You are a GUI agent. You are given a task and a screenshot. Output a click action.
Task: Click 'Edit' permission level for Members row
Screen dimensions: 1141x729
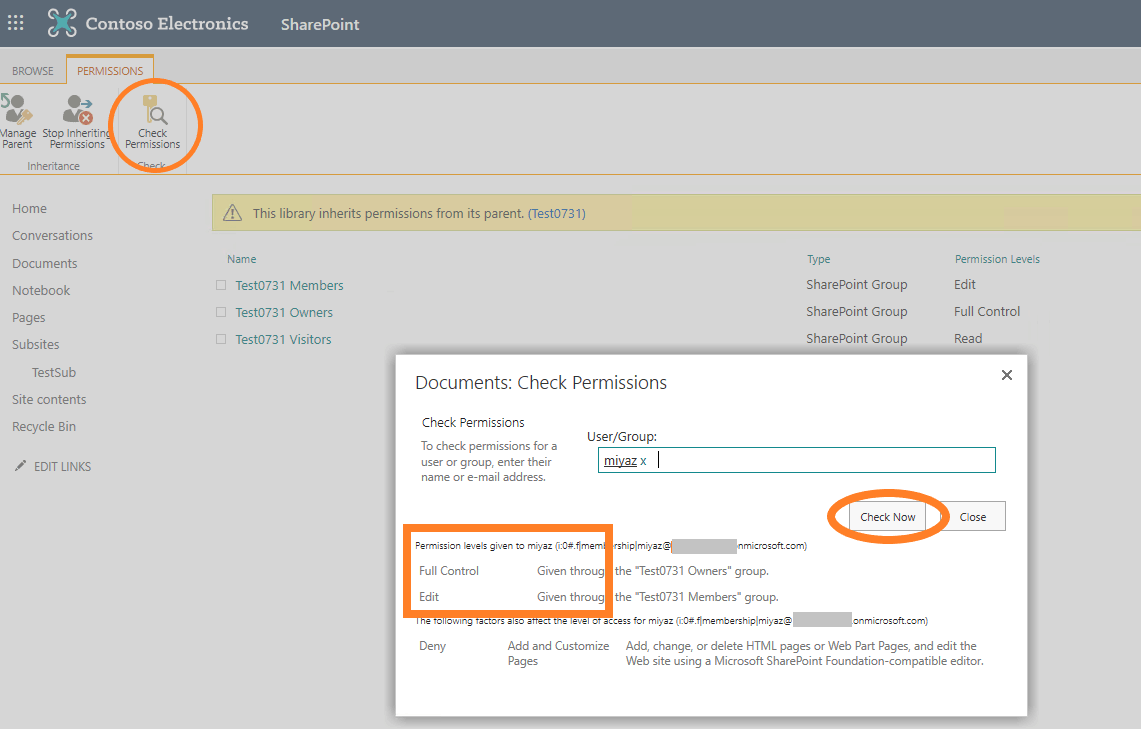(x=964, y=284)
